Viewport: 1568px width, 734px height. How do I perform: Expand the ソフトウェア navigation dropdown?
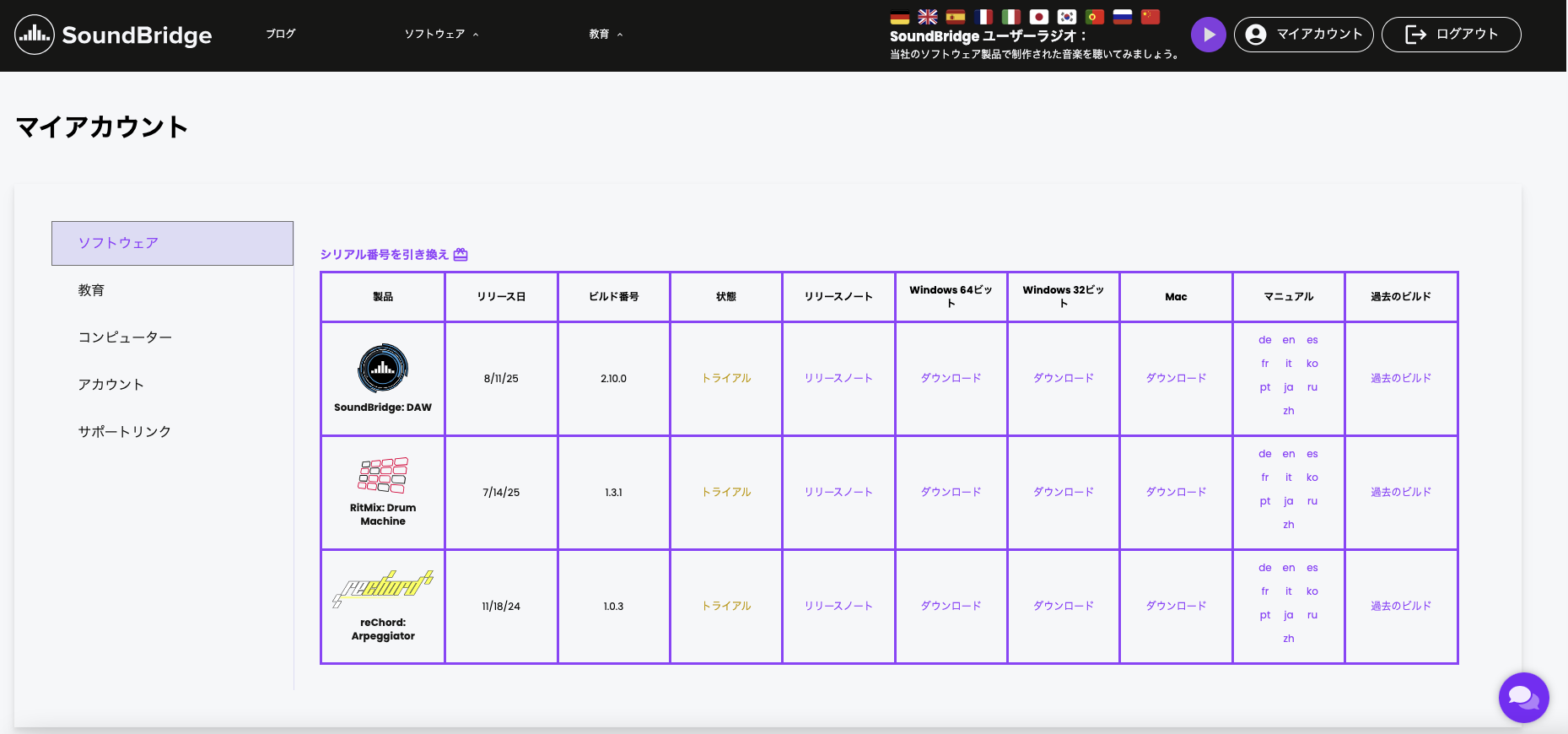click(441, 35)
